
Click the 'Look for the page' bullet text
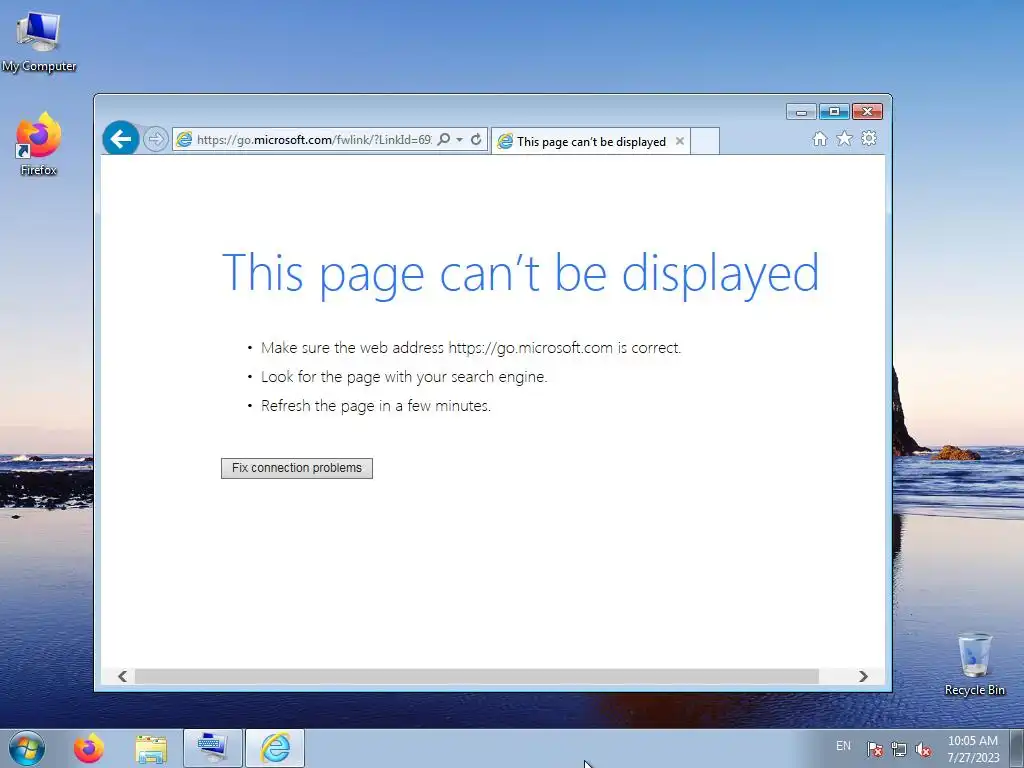[x=404, y=377]
